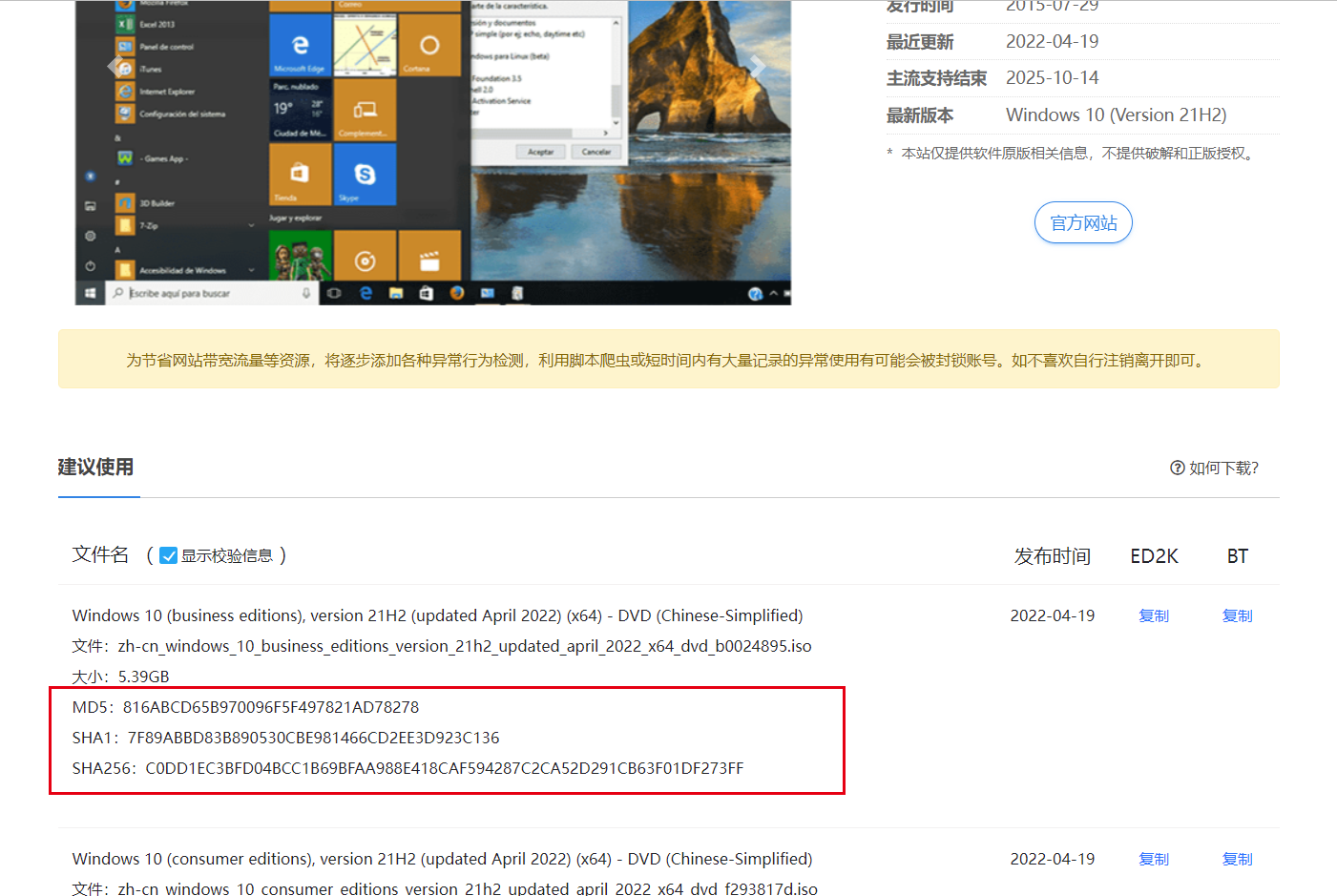The width and height of the screenshot is (1337, 896).
Task: Copy BT link for business editions row
Action: click(1237, 615)
